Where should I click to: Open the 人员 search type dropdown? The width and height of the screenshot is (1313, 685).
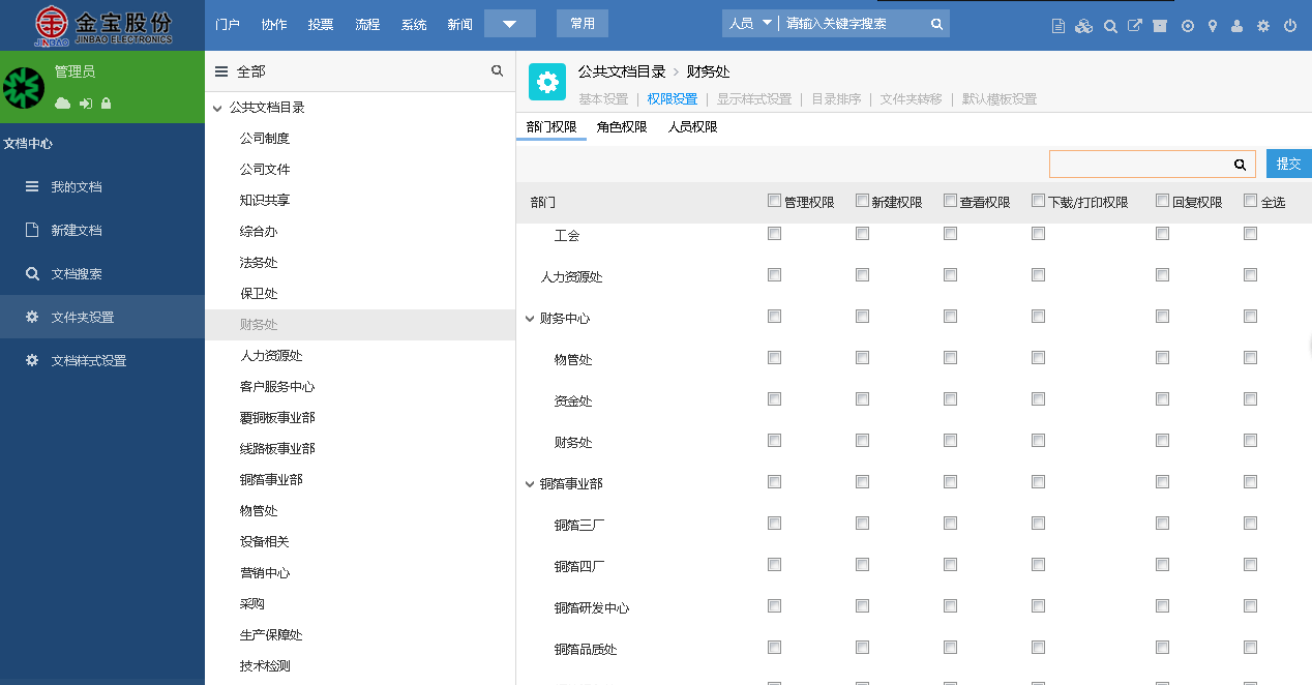[x=751, y=23]
